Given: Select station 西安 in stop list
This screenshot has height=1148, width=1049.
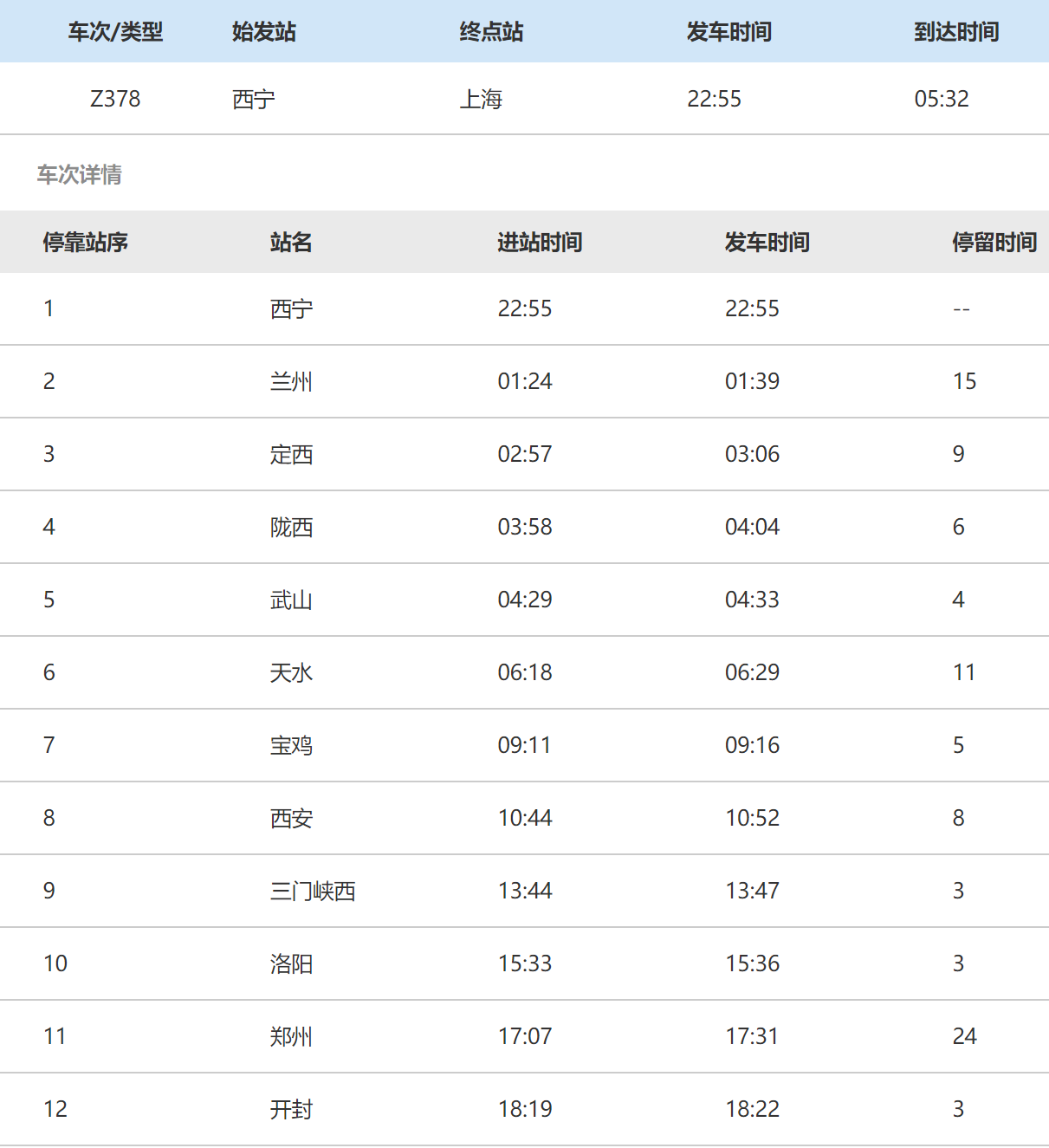Looking at the screenshot, I should [291, 819].
